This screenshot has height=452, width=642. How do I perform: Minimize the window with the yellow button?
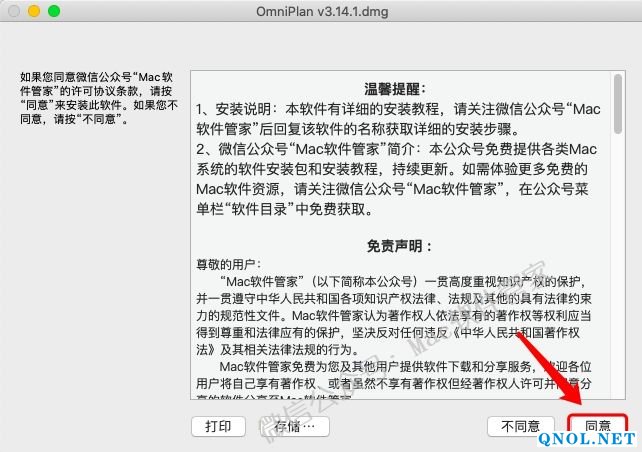(x=34, y=11)
